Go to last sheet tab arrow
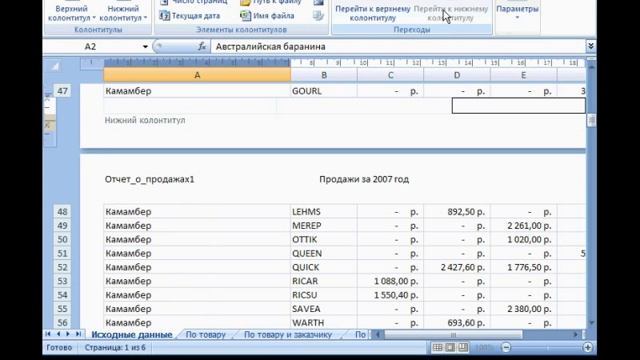 click(x=78, y=334)
